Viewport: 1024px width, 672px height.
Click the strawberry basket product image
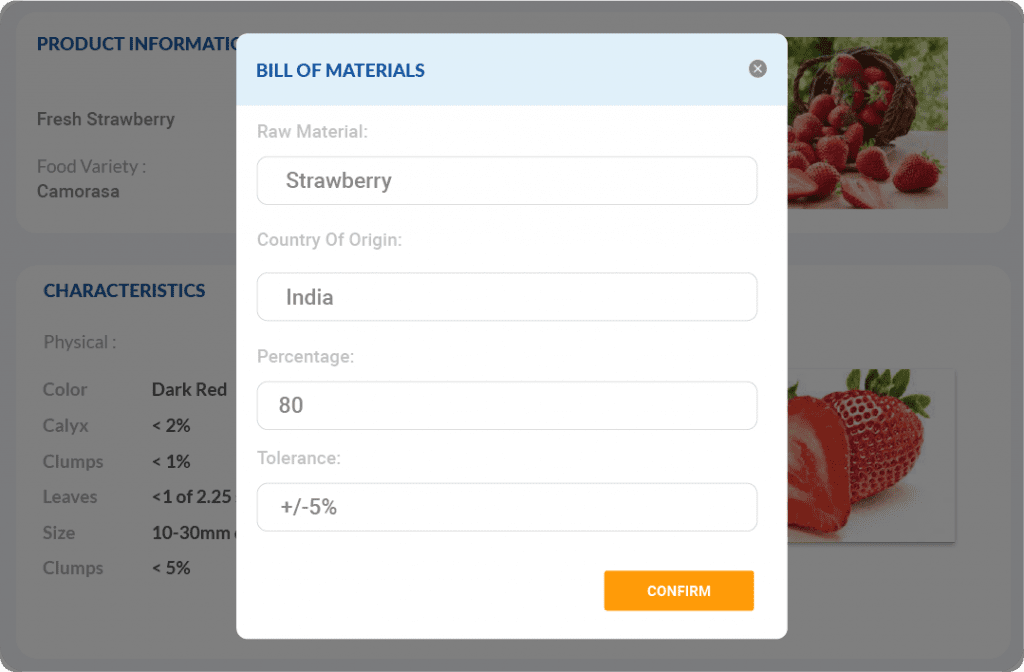tap(867, 122)
